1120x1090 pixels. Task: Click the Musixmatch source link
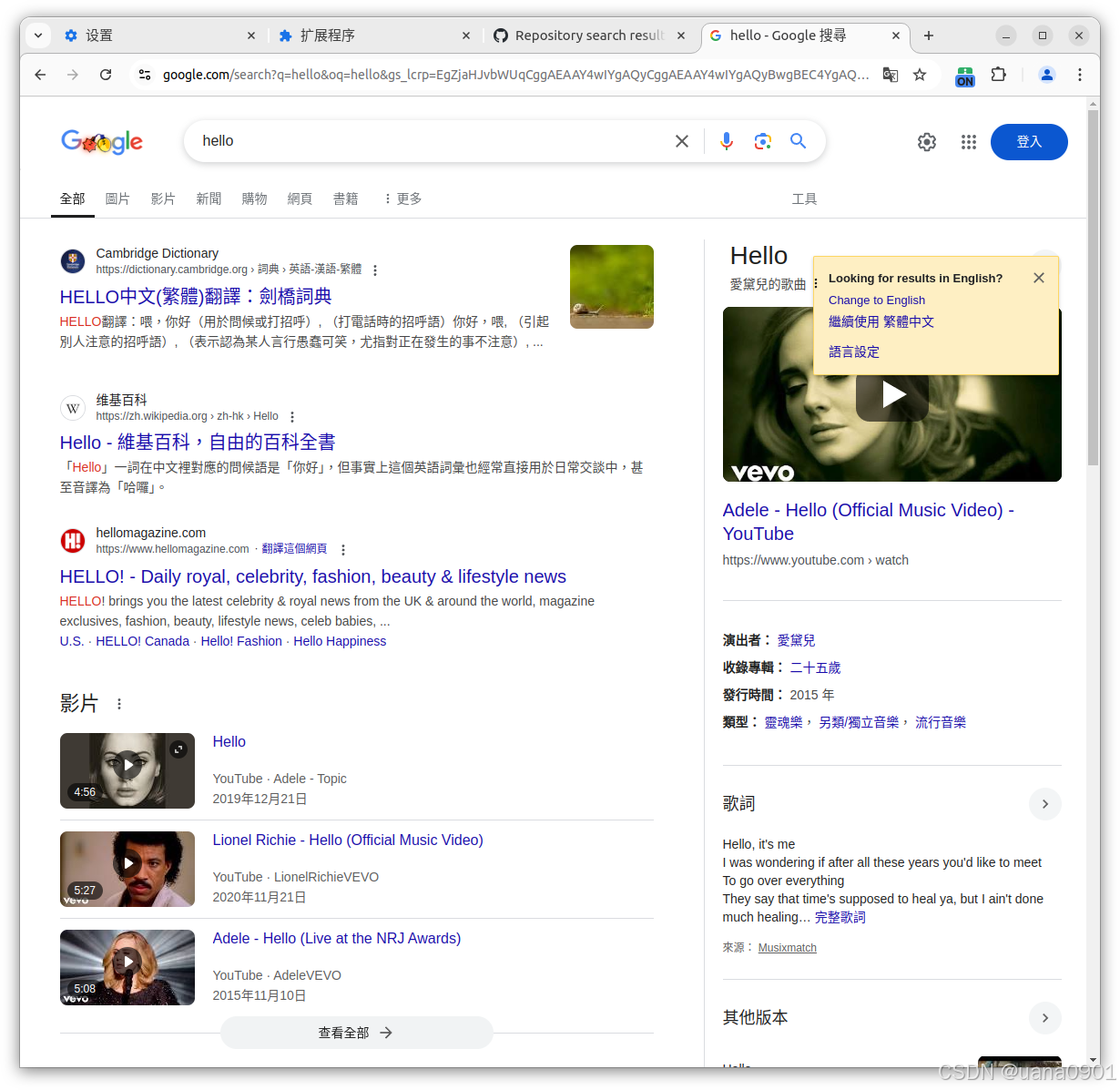tap(787, 948)
